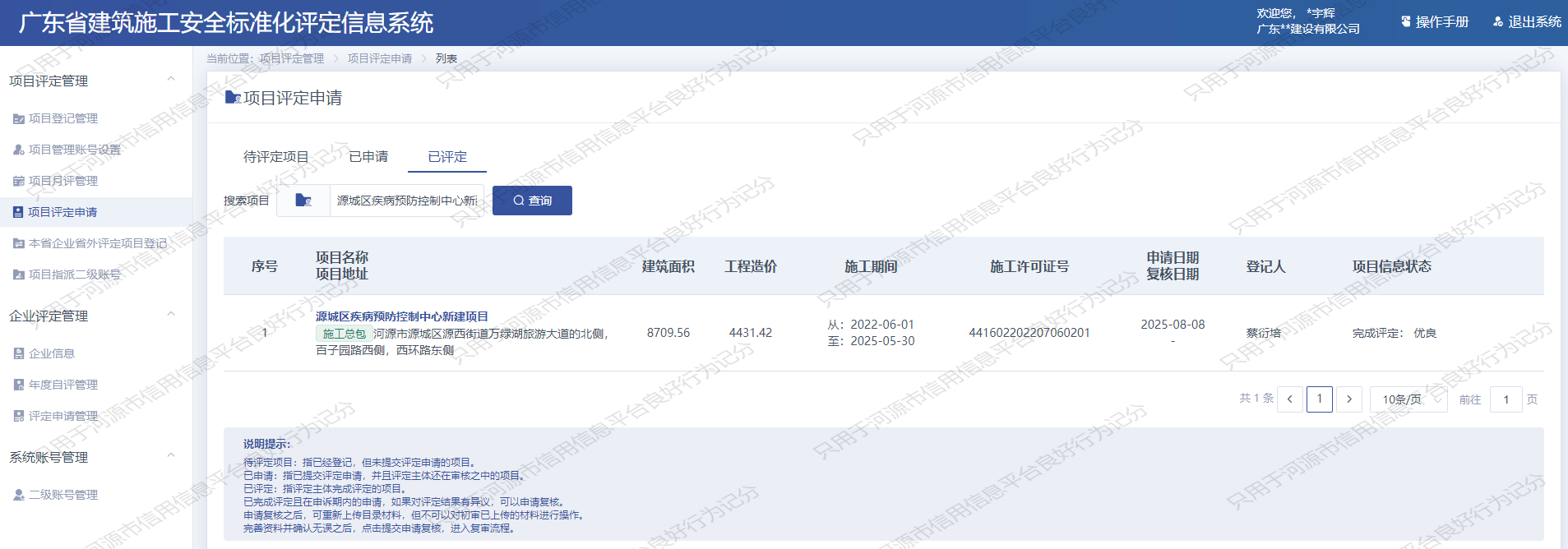Click status text 完成评定: 优良
This screenshot has height=549, width=1568.
pyautogui.click(x=1395, y=333)
